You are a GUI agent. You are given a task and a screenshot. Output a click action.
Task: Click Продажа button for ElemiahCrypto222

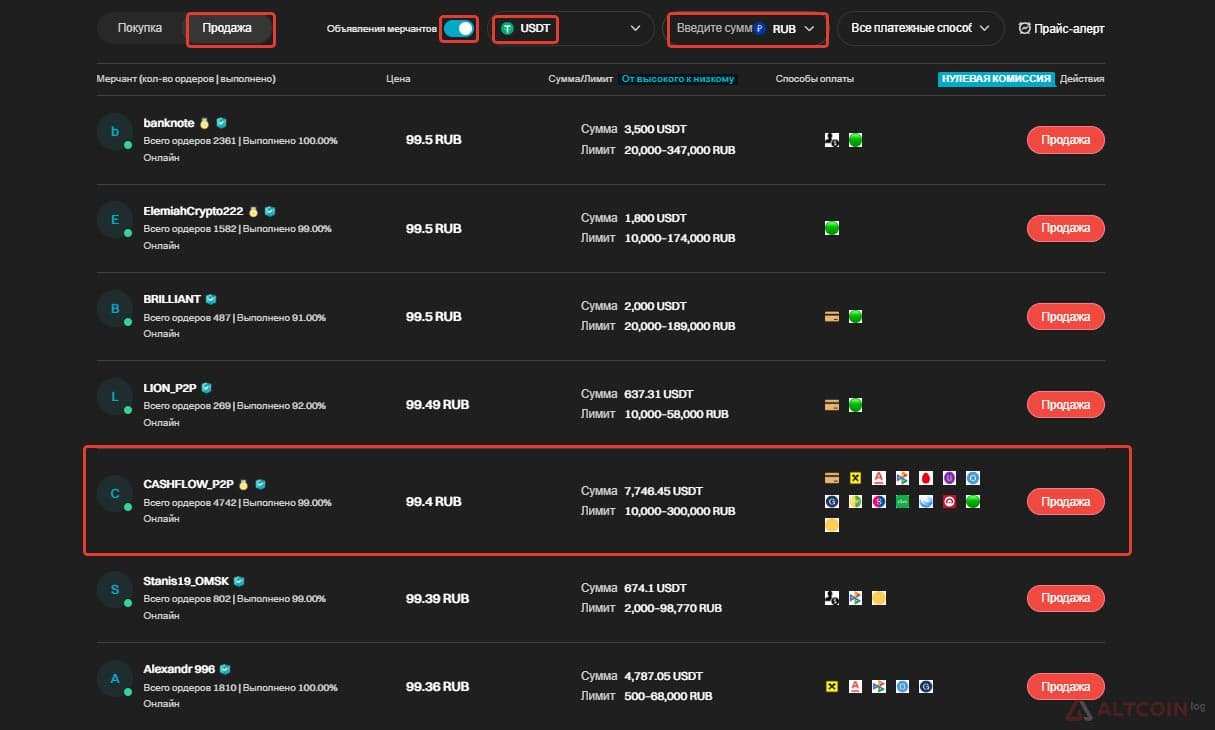[x=1066, y=228]
